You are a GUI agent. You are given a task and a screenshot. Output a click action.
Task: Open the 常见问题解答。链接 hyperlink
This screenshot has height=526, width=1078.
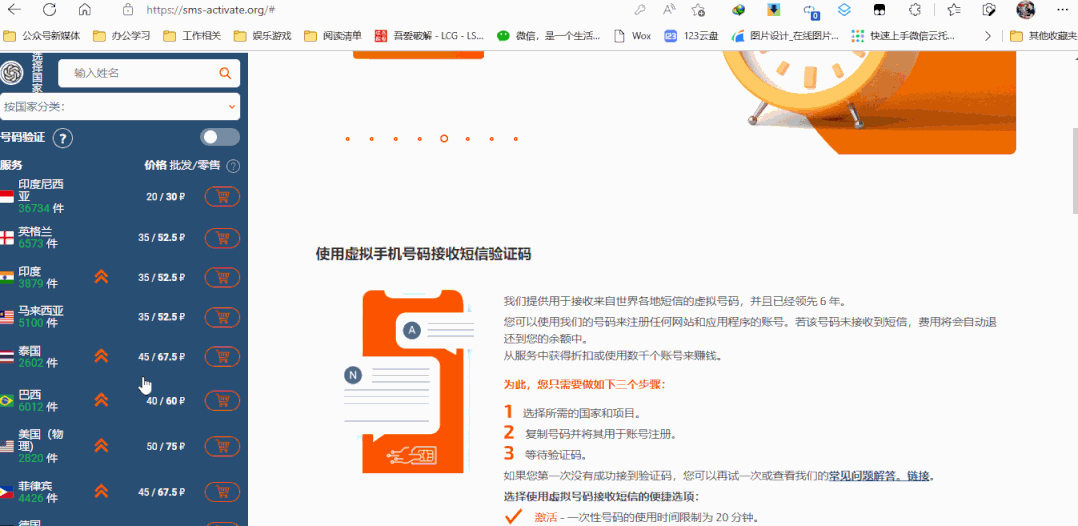click(x=879, y=476)
